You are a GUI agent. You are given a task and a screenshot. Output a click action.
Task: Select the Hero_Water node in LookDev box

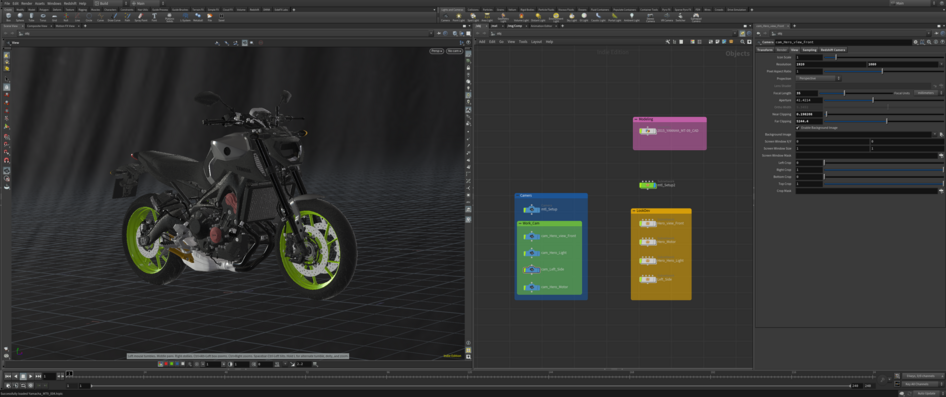pos(647,242)
